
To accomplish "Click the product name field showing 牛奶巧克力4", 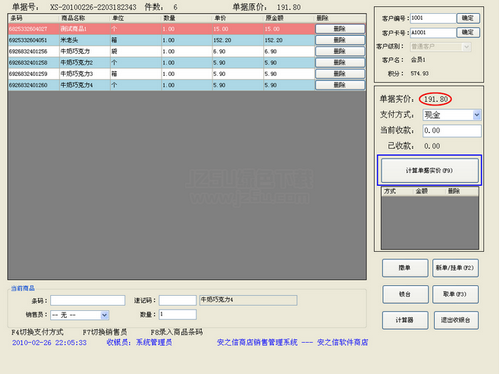I will (x=248, y=300).
